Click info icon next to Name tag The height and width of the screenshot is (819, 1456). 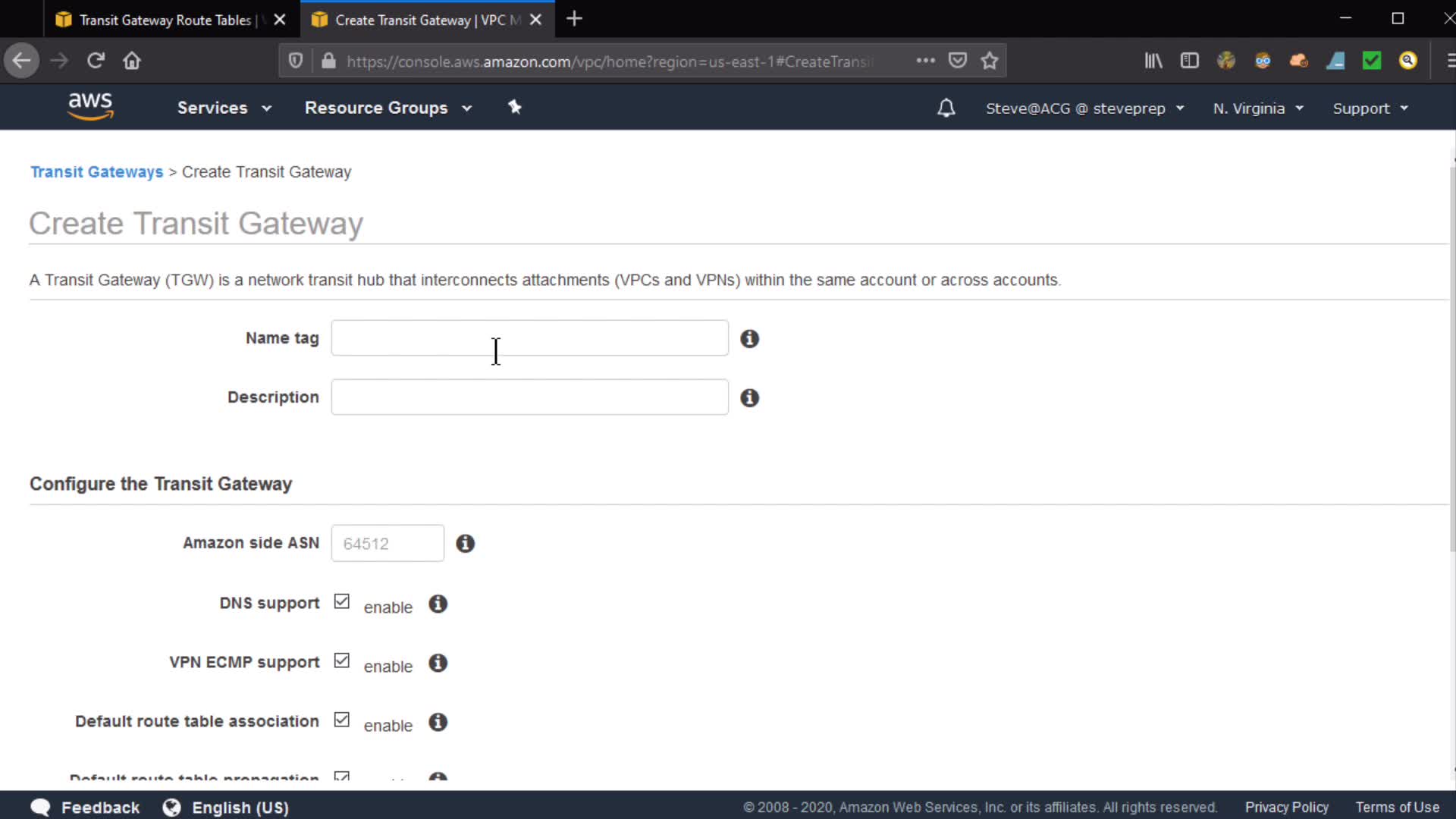(749, 339)
